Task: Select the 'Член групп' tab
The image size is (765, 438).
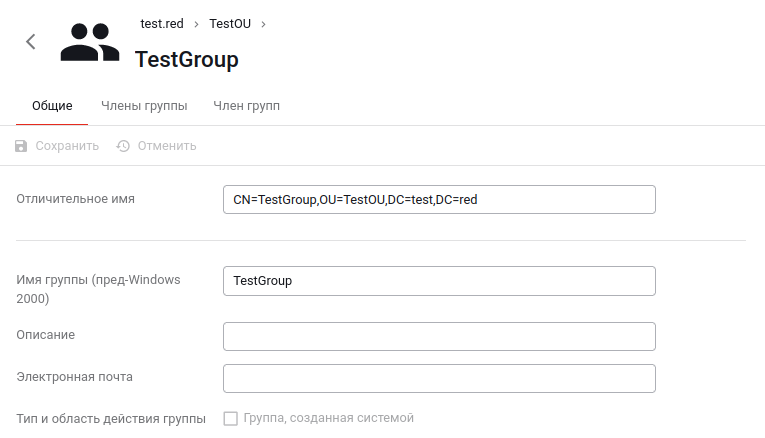Action: pos(246,105)
